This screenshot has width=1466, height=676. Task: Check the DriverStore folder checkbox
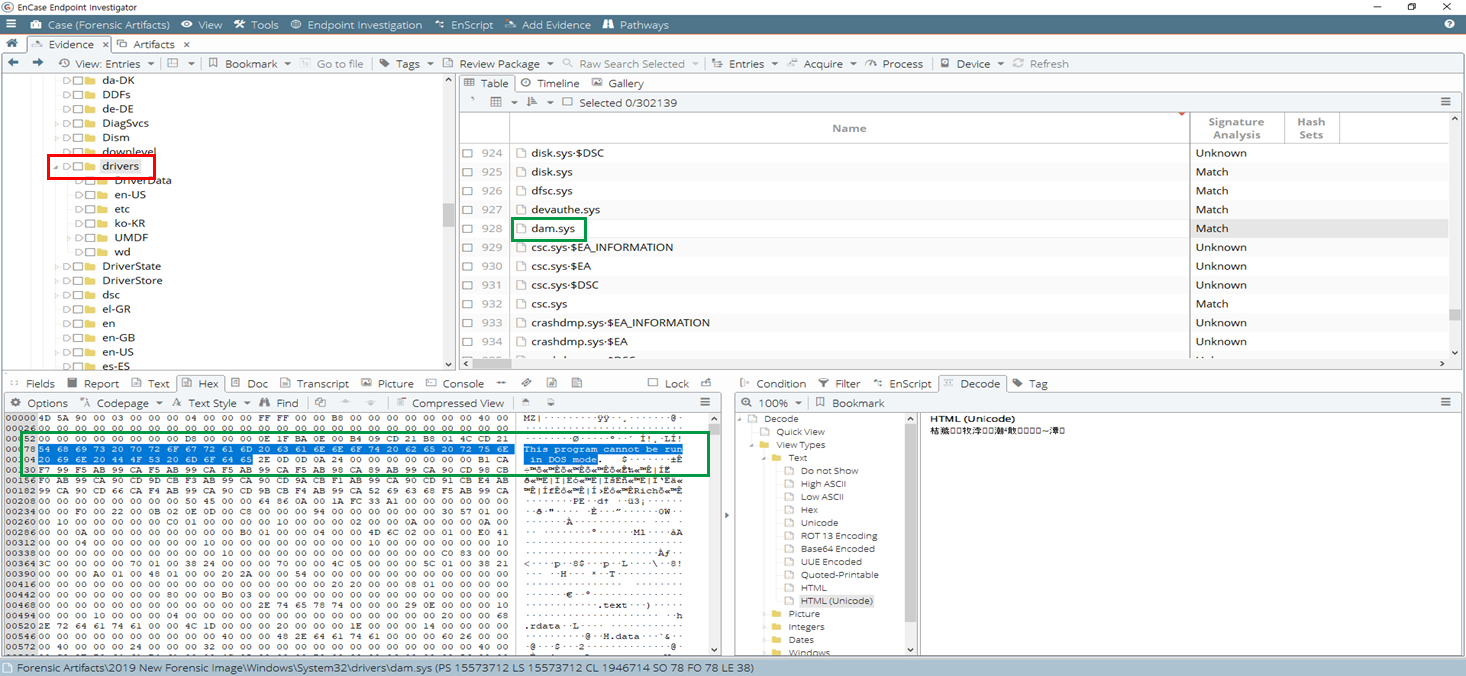[77, 281]
